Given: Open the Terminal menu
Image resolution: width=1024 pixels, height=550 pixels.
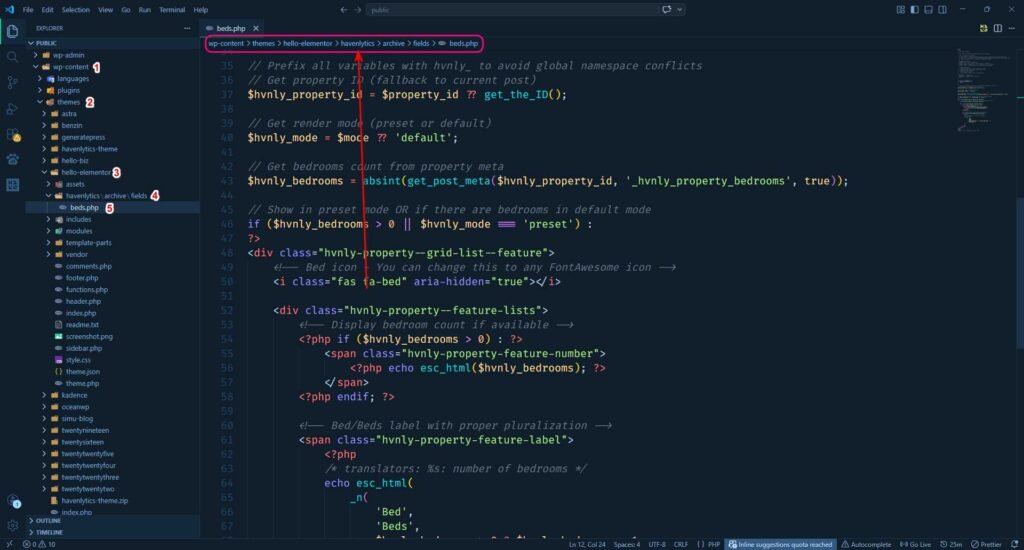Looking at the screenshot, I should [x=172, y=9].
